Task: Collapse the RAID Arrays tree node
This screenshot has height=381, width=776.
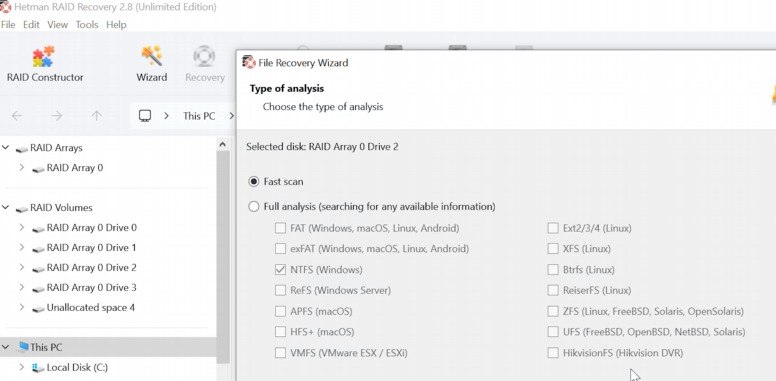Action: click(5, 147)
